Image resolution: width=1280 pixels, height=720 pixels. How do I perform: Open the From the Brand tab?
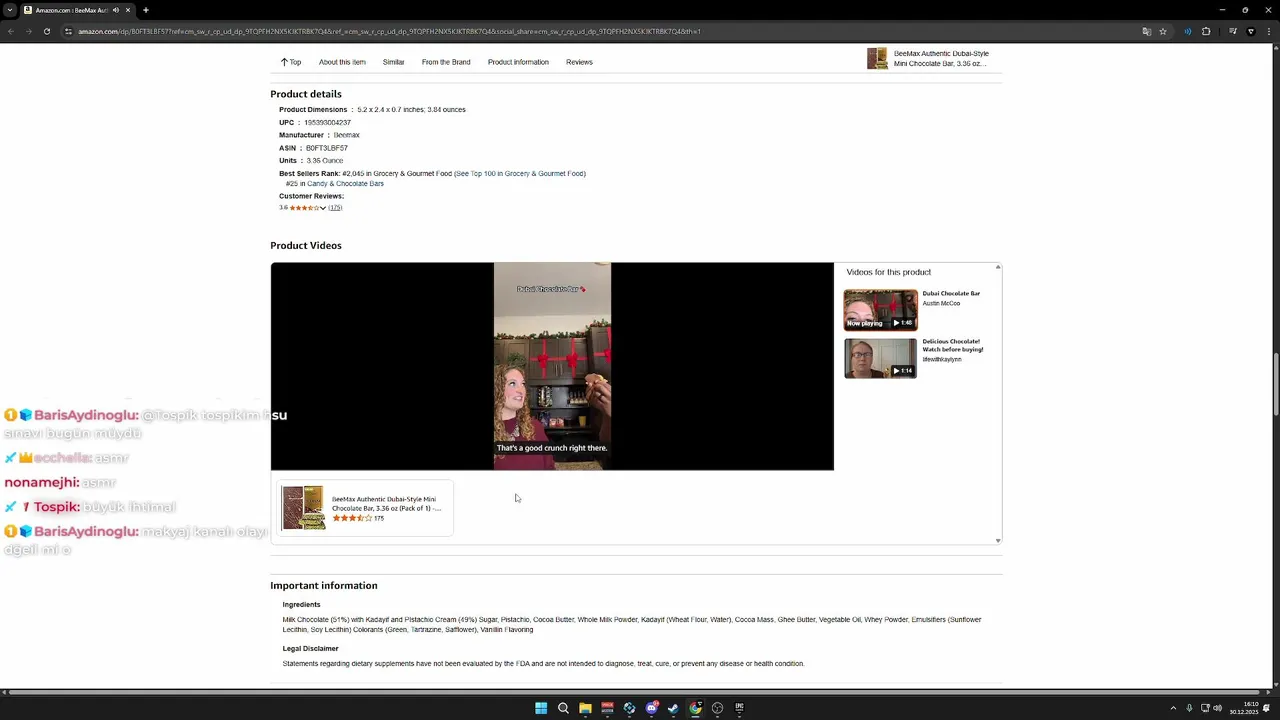coord(446,62)
